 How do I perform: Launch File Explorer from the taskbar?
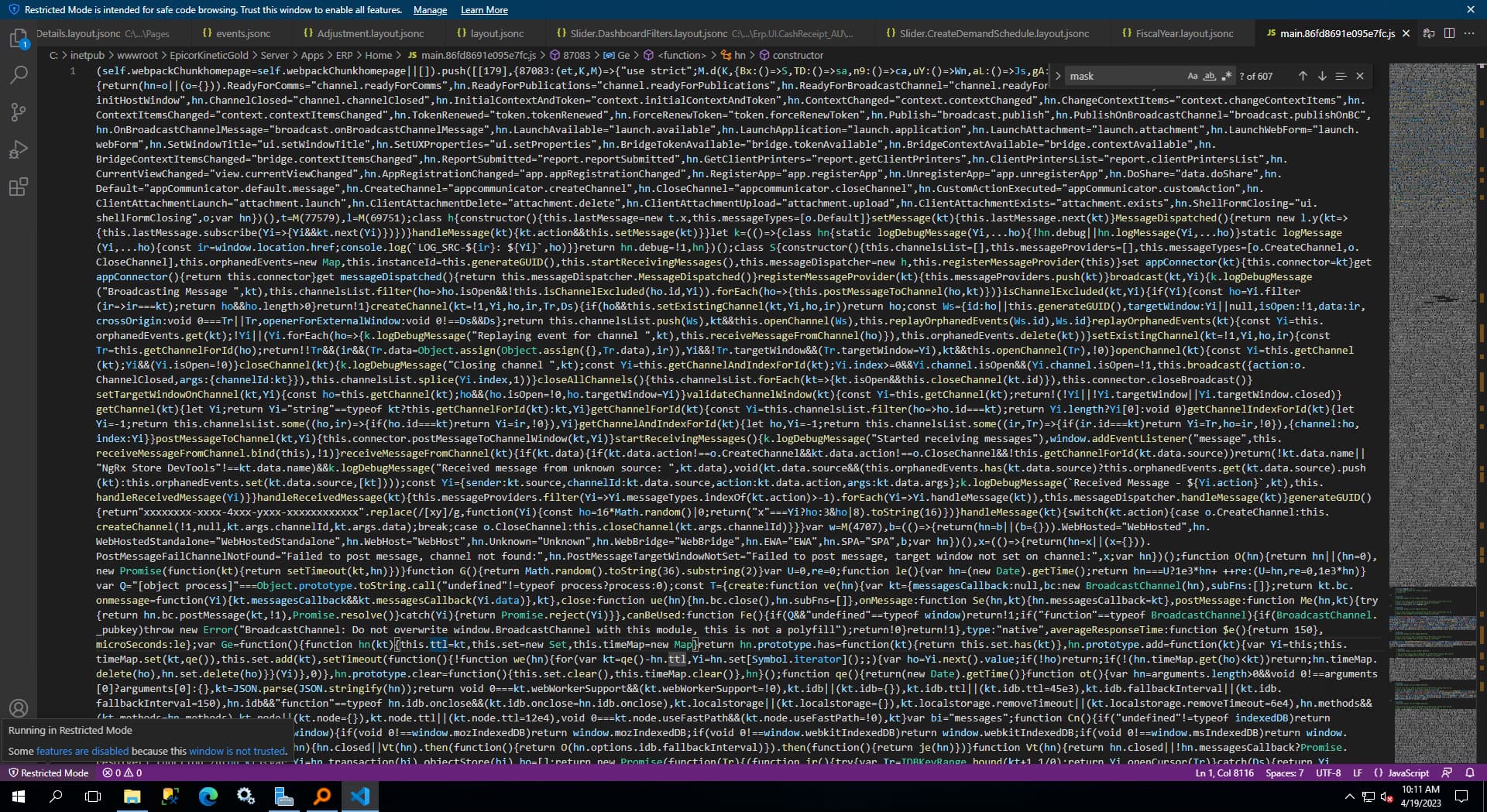(x=132, y=797)
